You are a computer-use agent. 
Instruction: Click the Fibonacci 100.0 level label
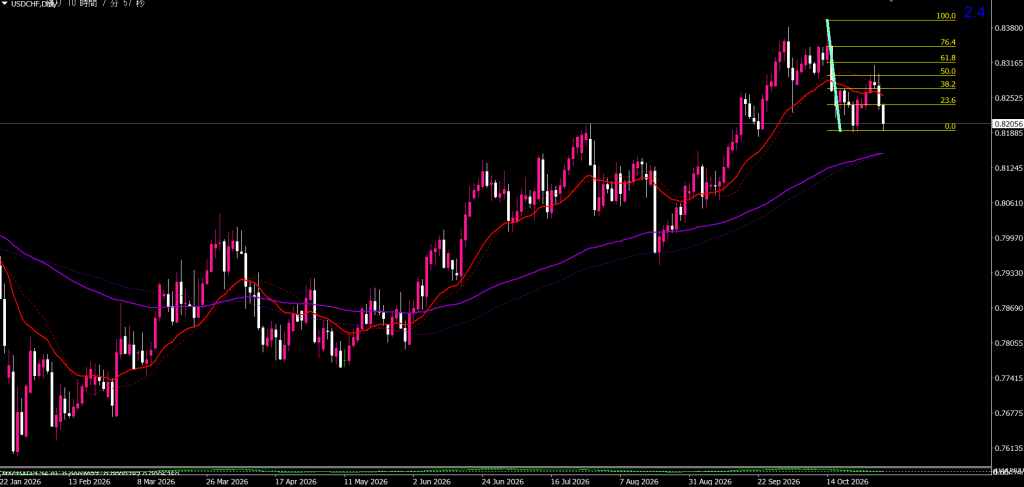click(946, 16)
